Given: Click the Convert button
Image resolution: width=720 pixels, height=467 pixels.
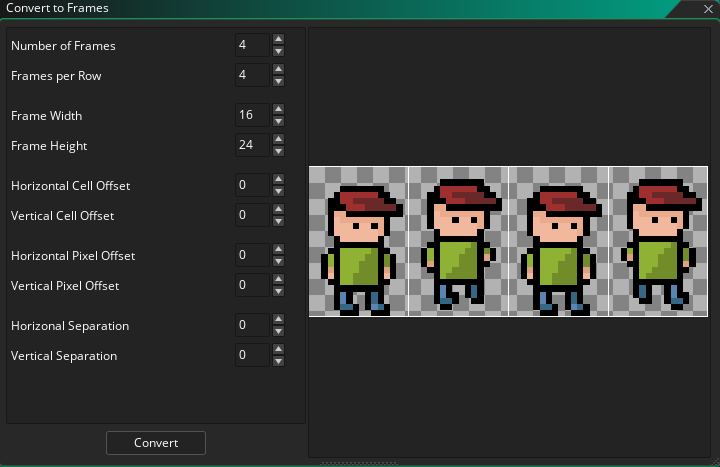Looking at the screenshot, I should pos(156,443).
